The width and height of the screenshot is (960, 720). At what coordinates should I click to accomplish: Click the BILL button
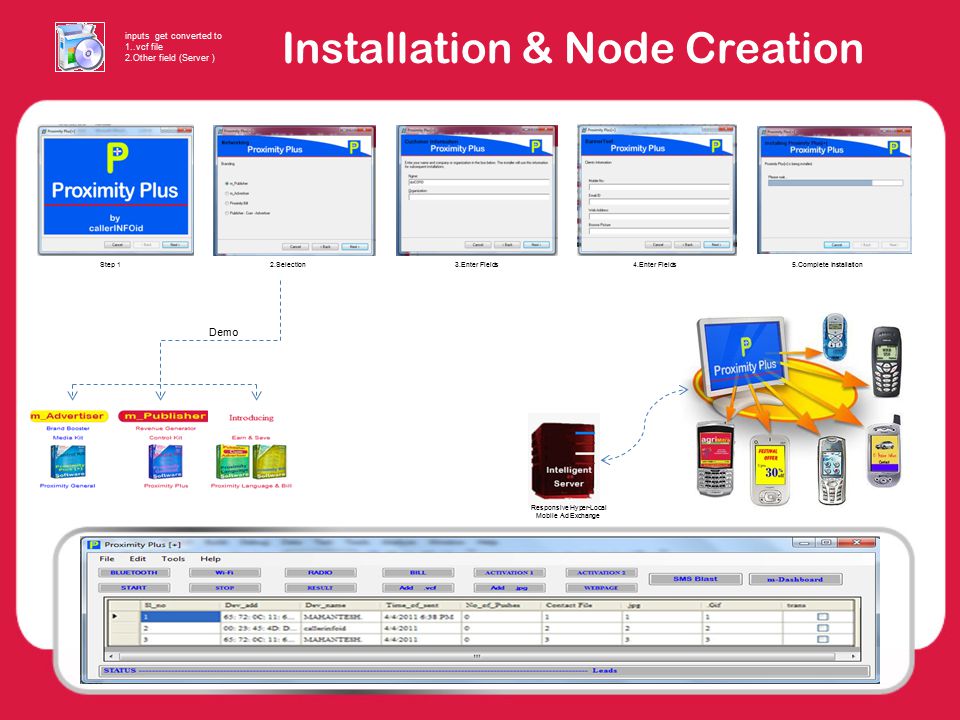click(418, 572)
